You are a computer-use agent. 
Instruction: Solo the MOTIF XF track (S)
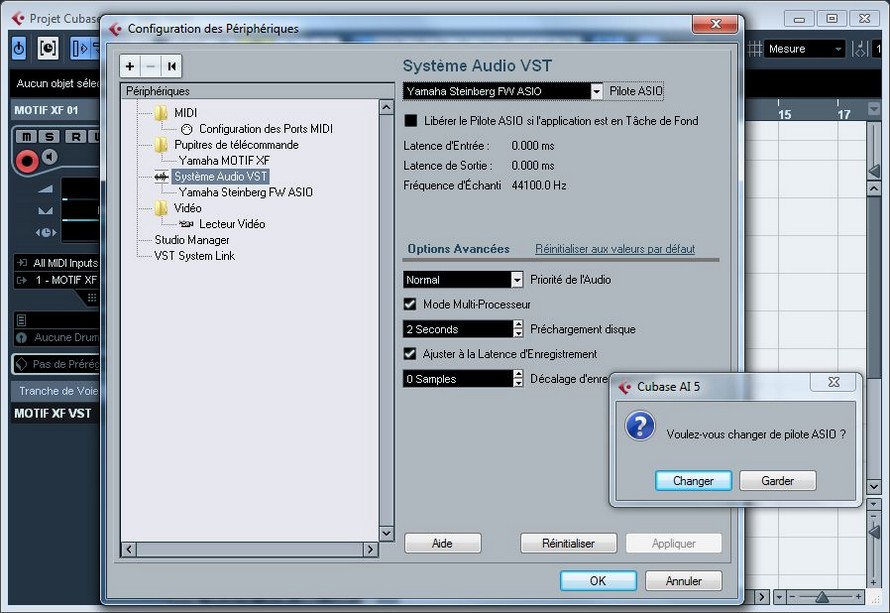point(48,136)
